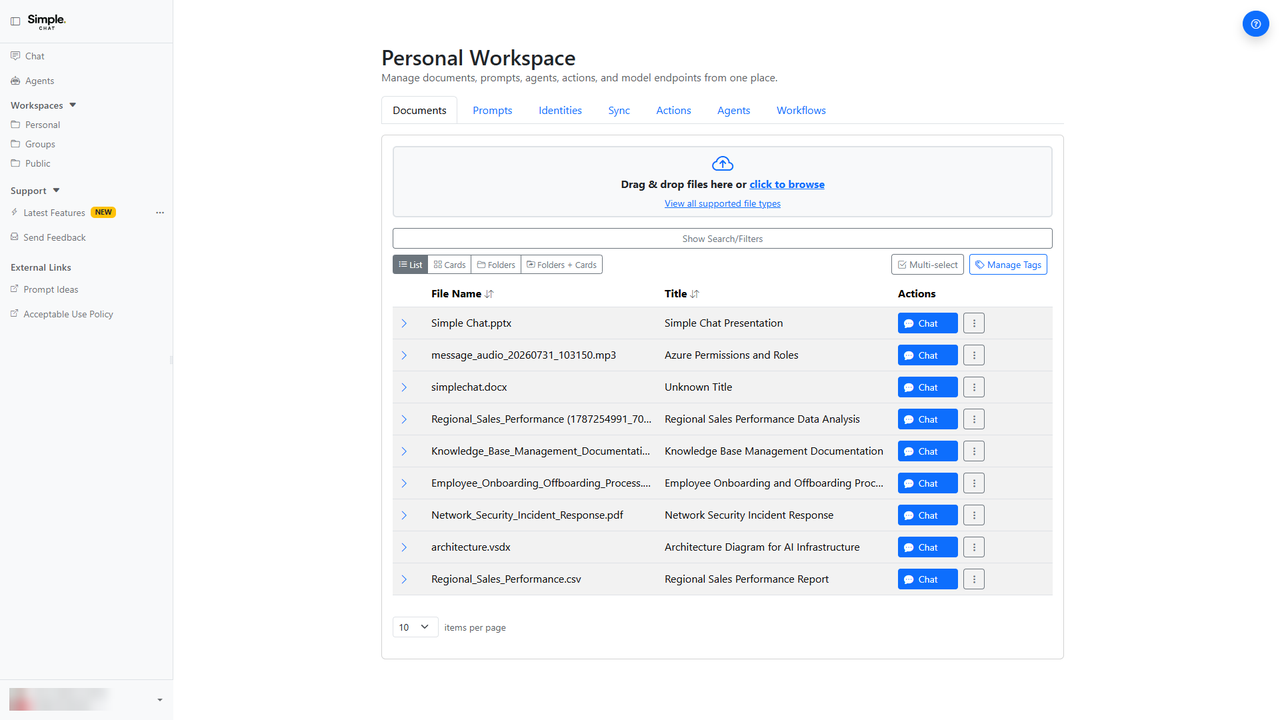Open Latest Features in the sidebar
The width and height of the screenshot is (1280, 720).
pyautogui.click(x=54, y=213)
